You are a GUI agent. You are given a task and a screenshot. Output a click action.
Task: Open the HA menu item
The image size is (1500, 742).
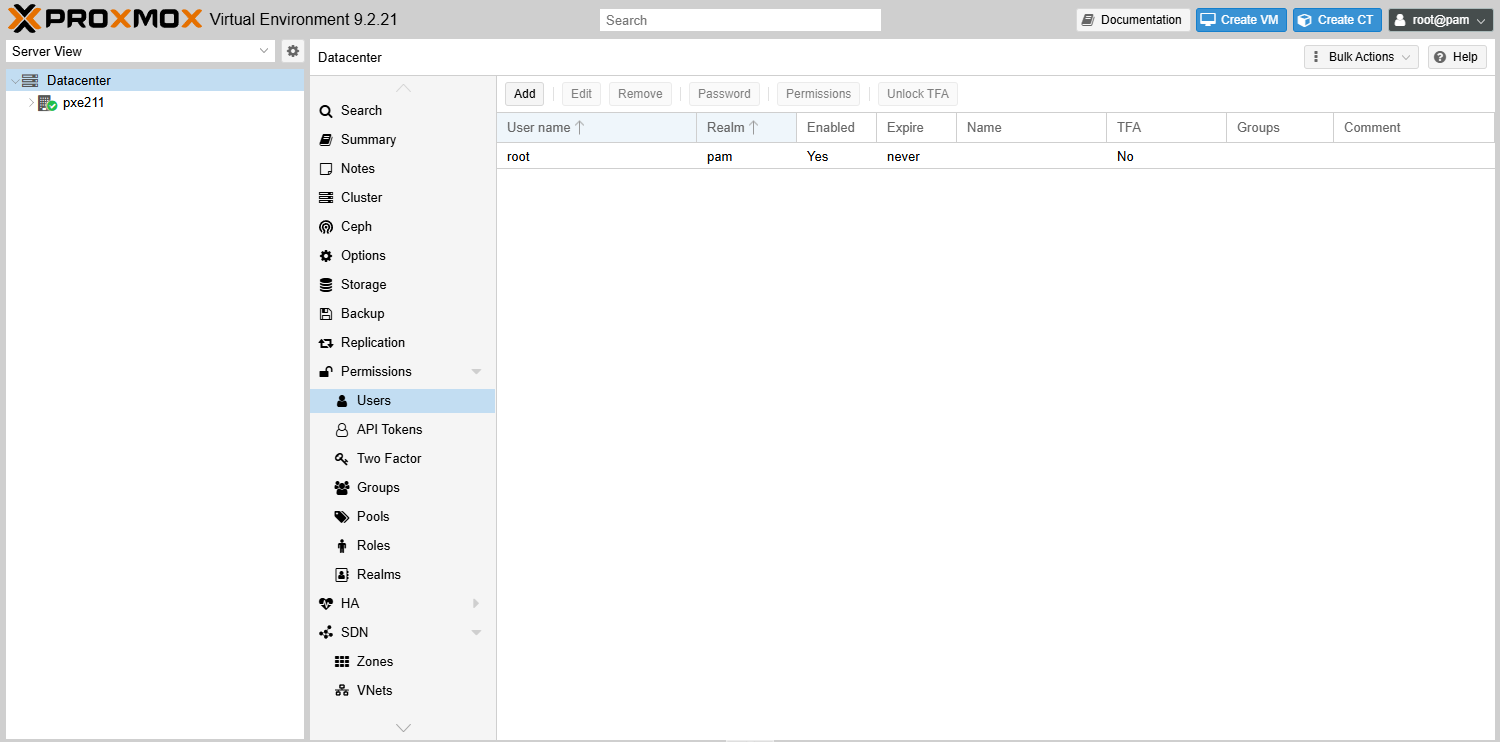click(402, 604)
